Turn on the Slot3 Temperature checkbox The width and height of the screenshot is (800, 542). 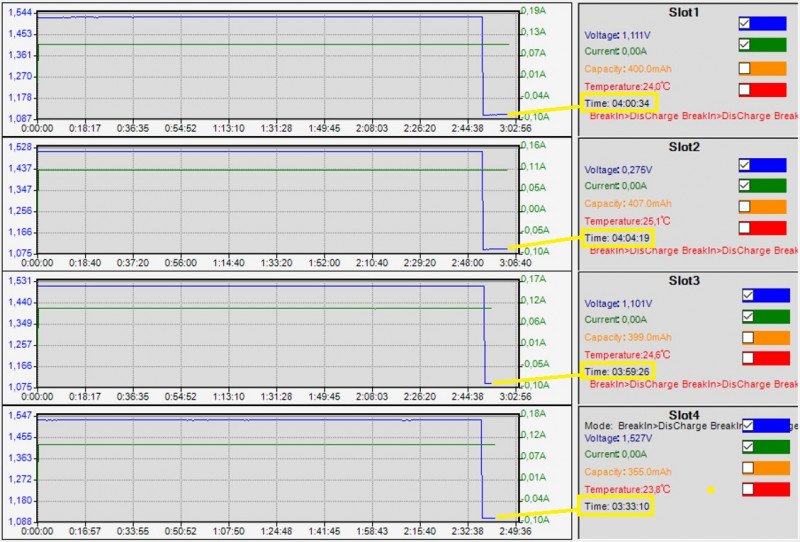[x=749, y=358]
